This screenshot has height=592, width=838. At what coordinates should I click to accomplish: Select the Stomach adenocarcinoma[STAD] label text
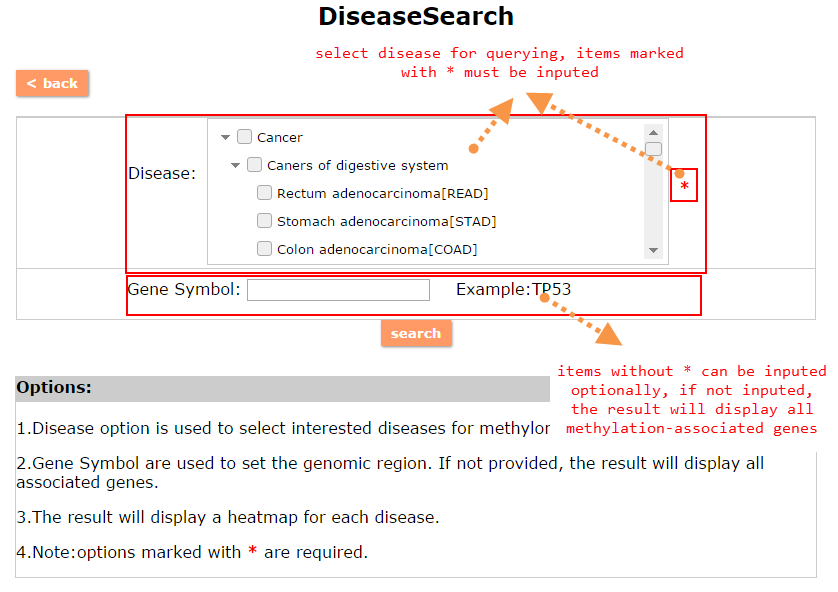pos(387,221)
